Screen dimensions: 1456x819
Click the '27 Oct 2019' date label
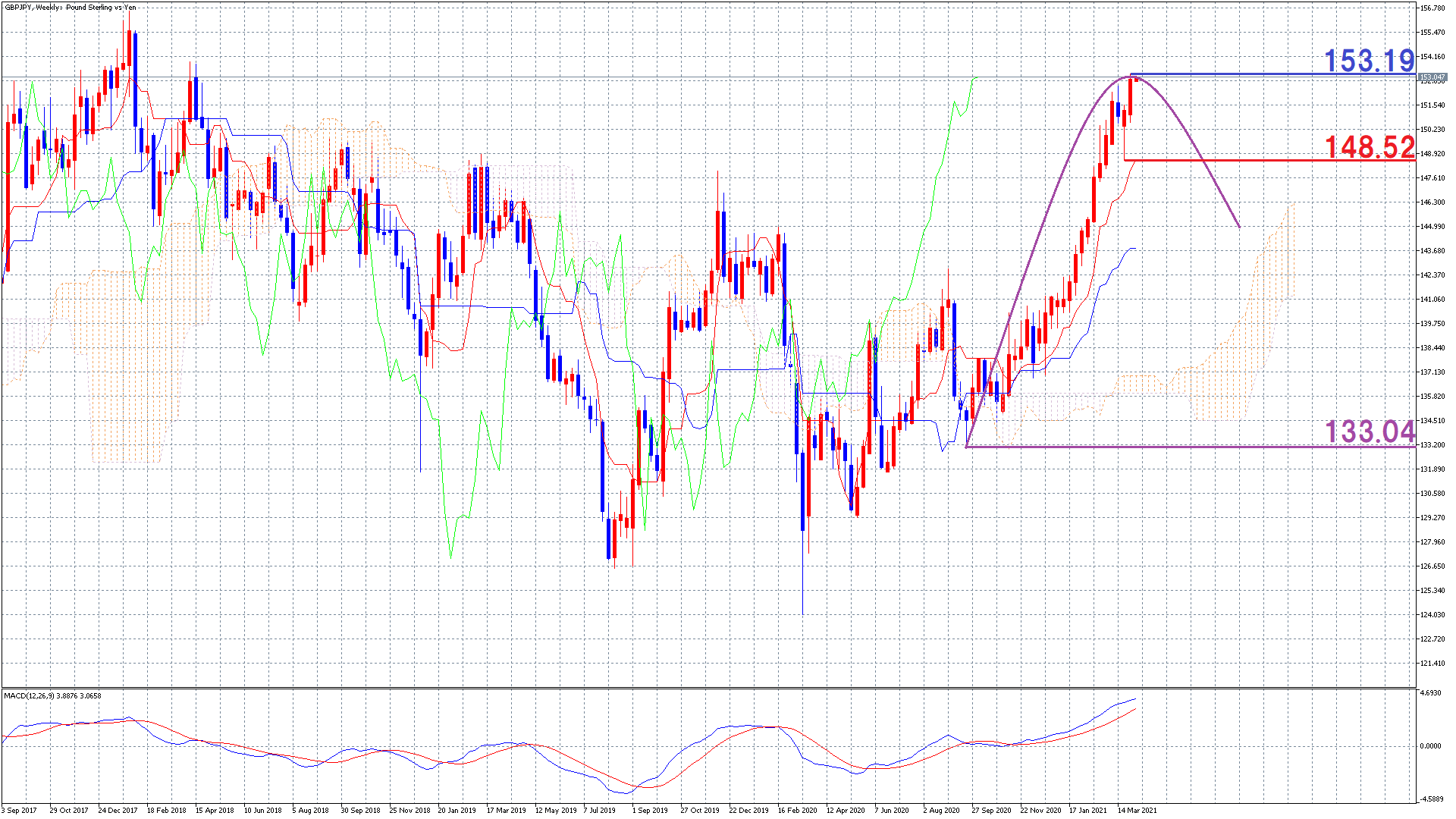(700, 811)
